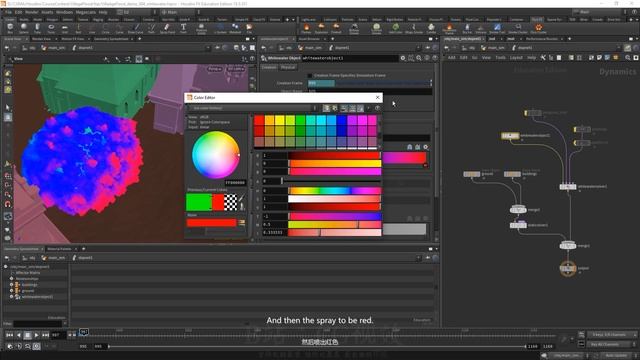Click the red channel slider in Color Editor
The height and width of the screenshot is (360, 640).
point(334,156)
